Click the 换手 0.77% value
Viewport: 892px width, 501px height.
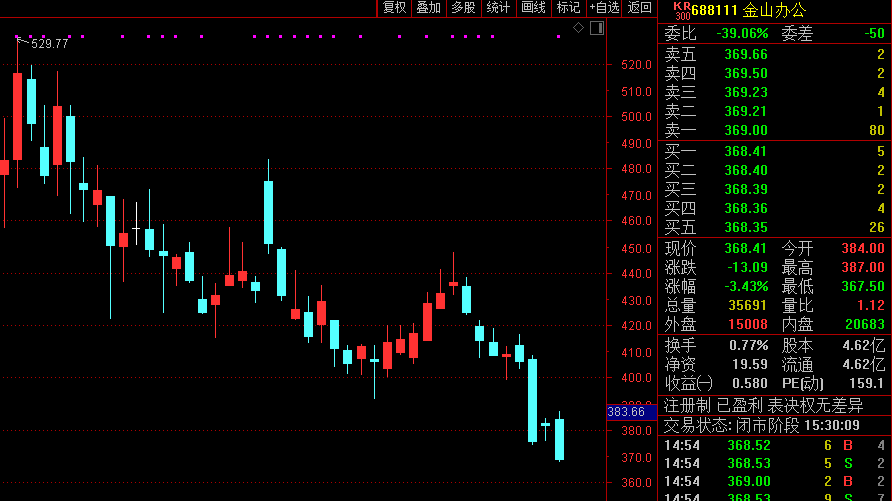[x=749, y=345]
